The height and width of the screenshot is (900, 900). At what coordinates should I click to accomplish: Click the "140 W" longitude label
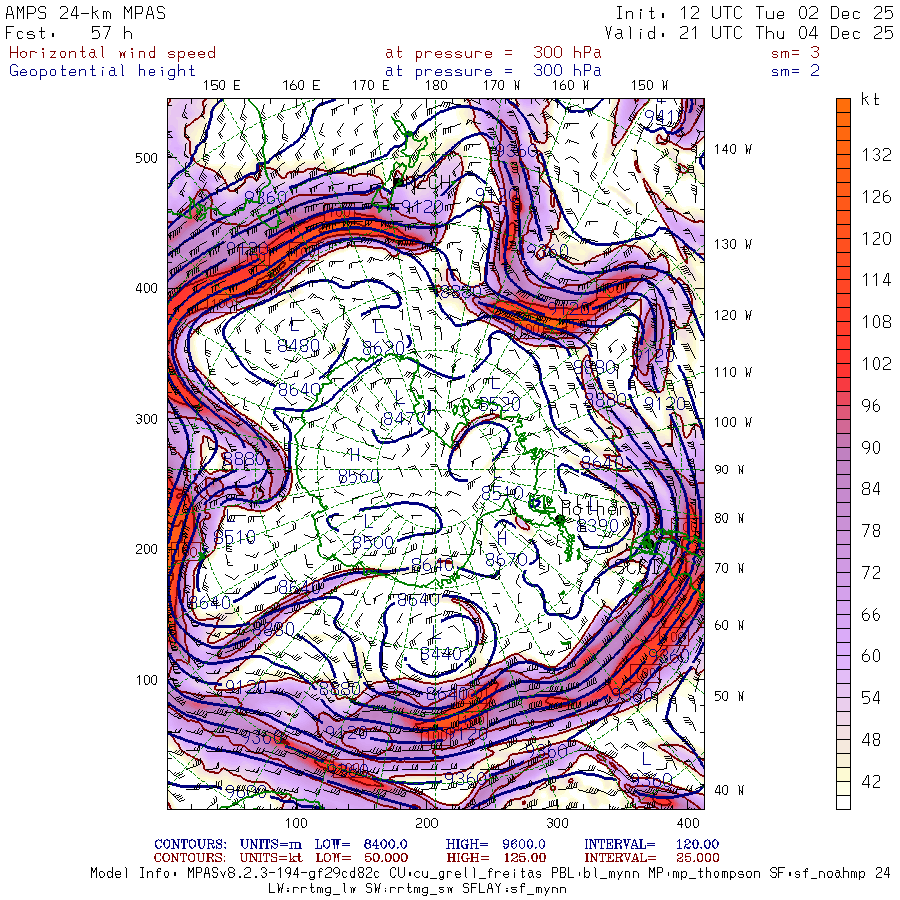coord(733,149)
